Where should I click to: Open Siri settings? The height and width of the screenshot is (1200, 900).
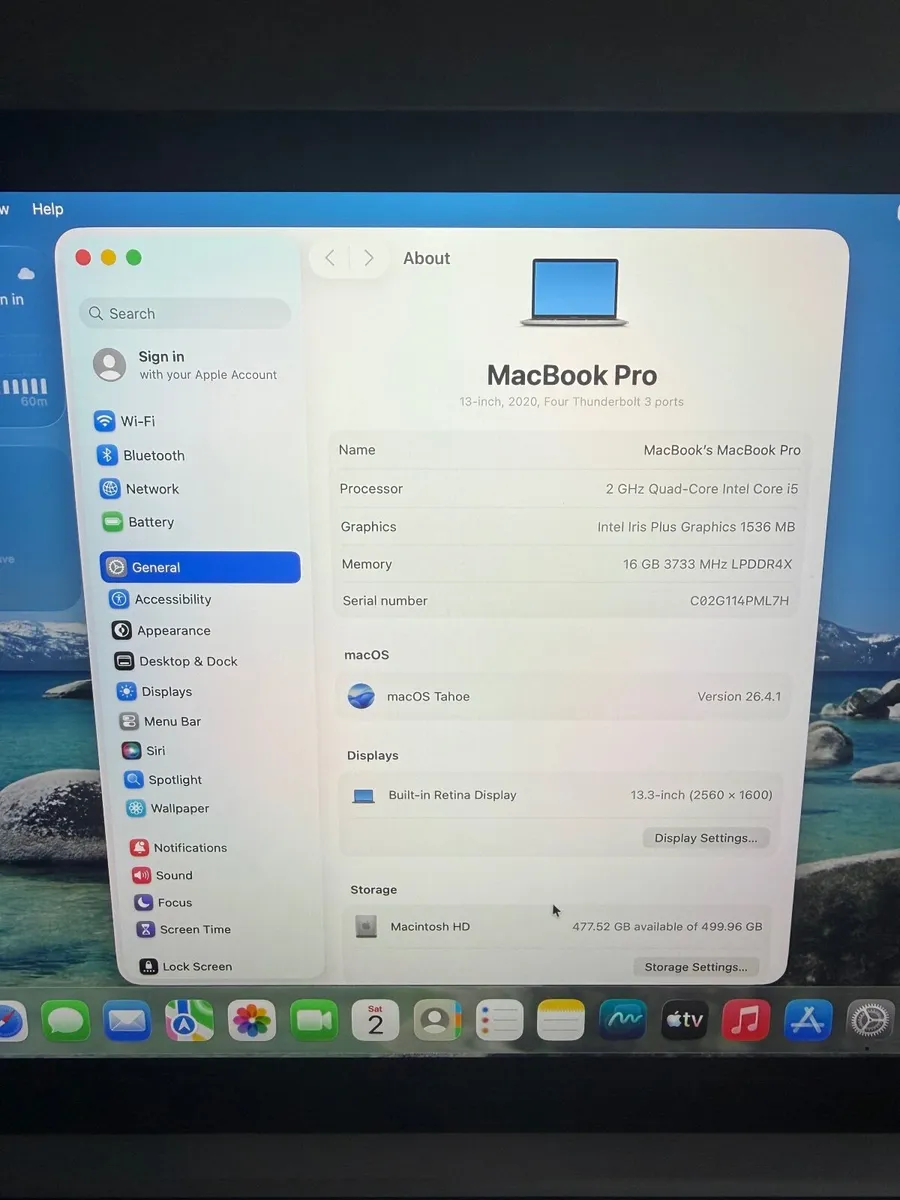pos(144,750)
